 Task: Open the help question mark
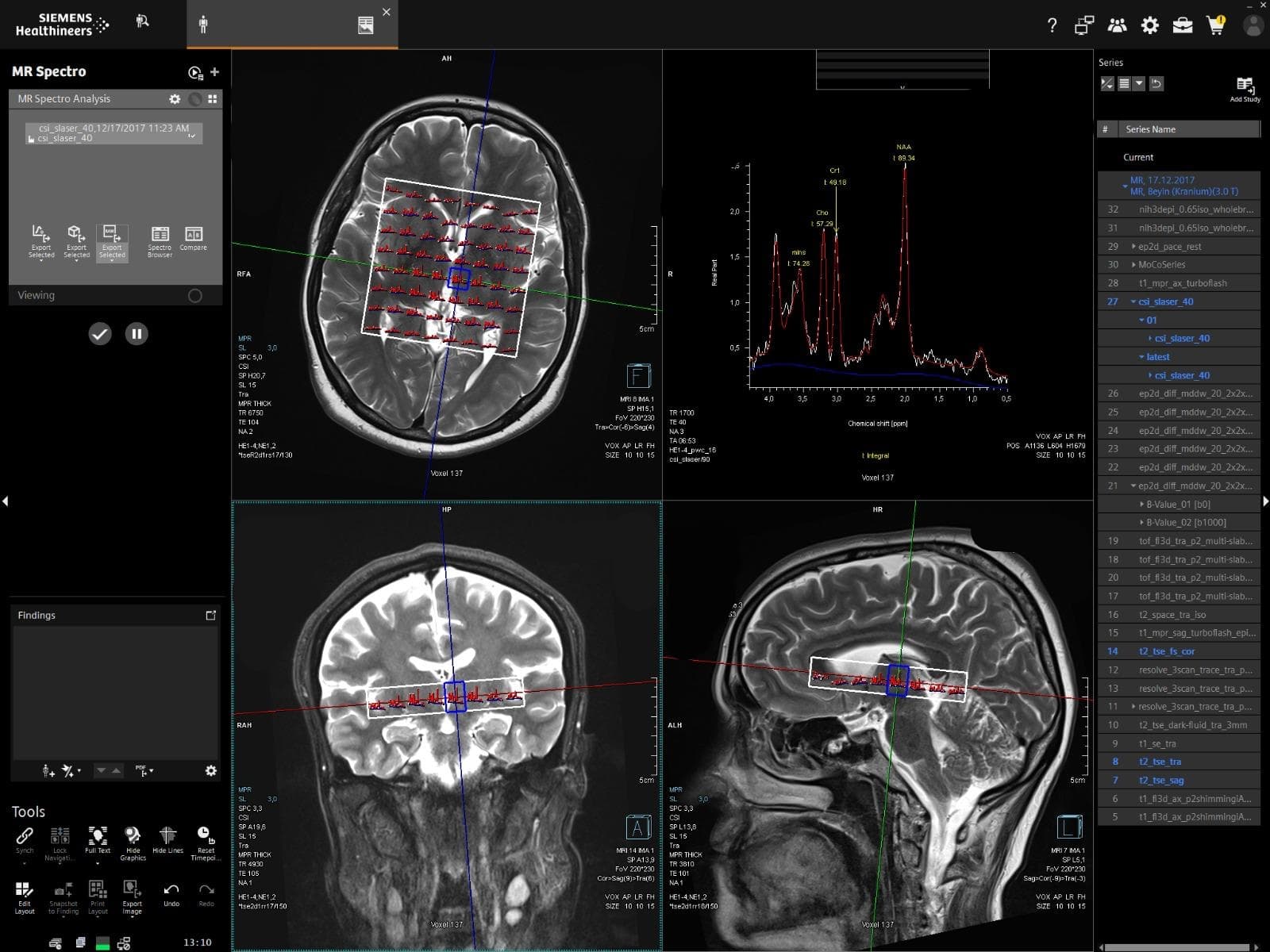tap(1052, 25)
